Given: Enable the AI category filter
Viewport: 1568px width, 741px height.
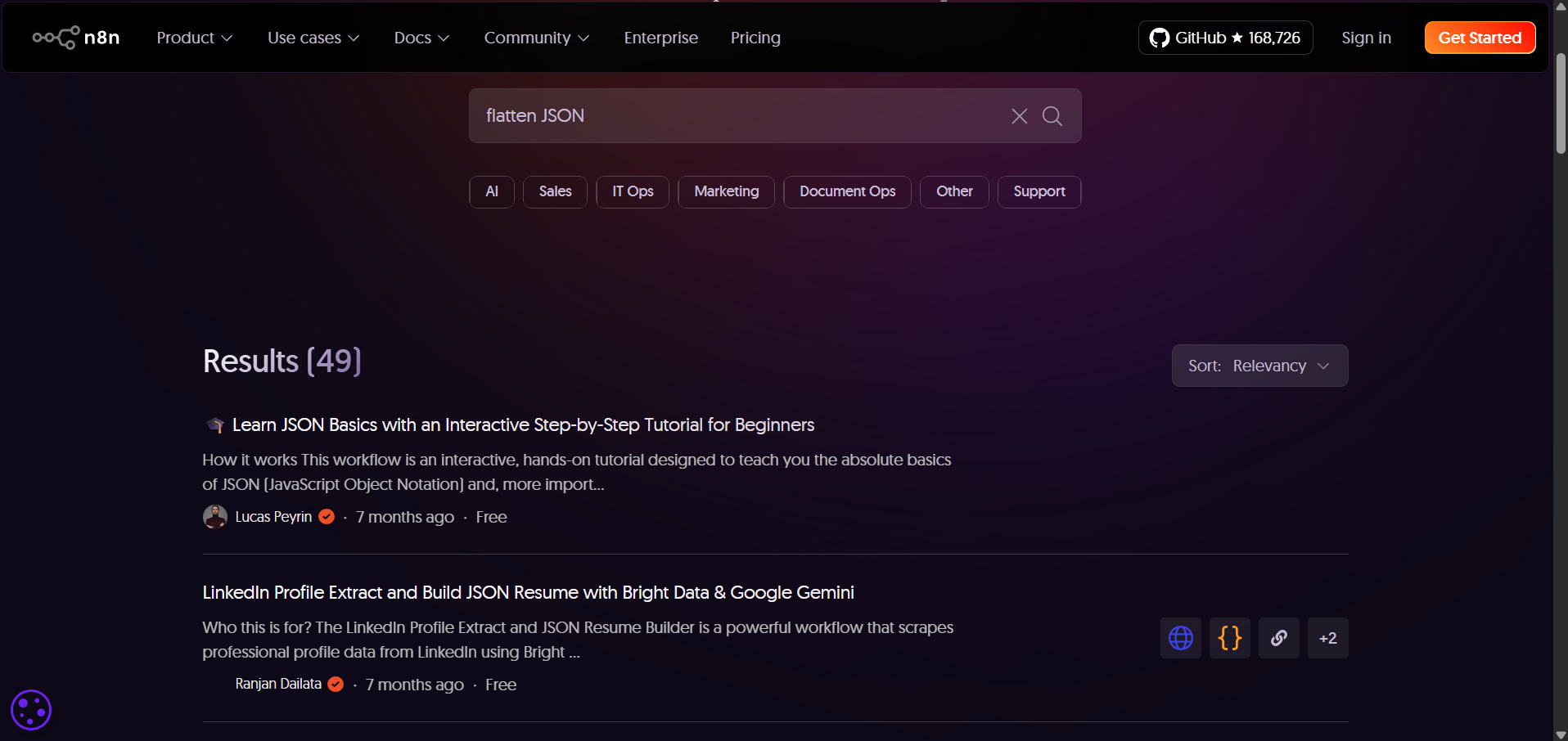Looking at the screenshot, I should tap(491, 191).
